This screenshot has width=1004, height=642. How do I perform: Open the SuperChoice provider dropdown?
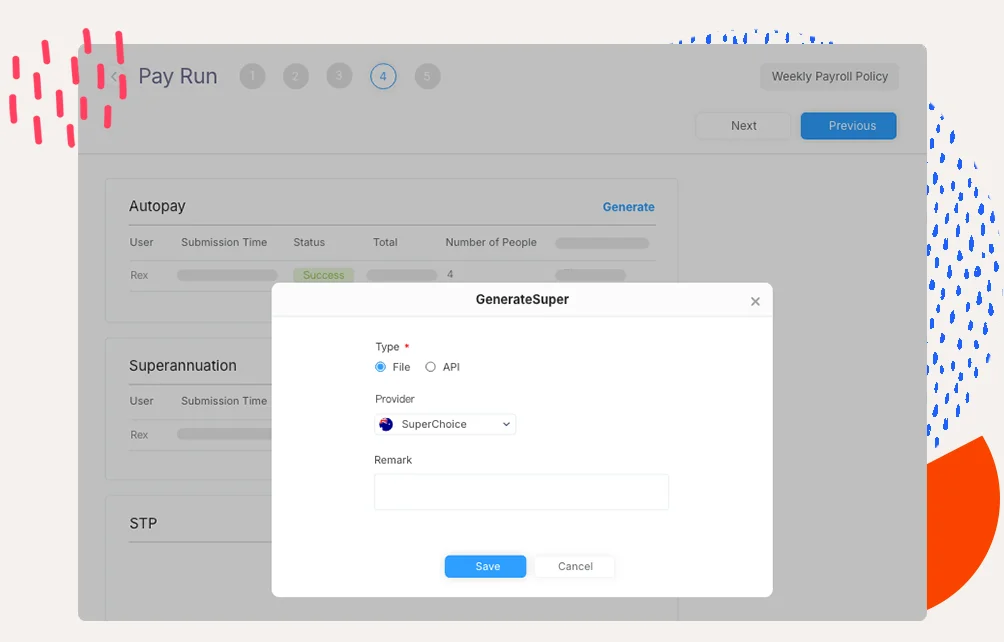[x=446, y=425]
